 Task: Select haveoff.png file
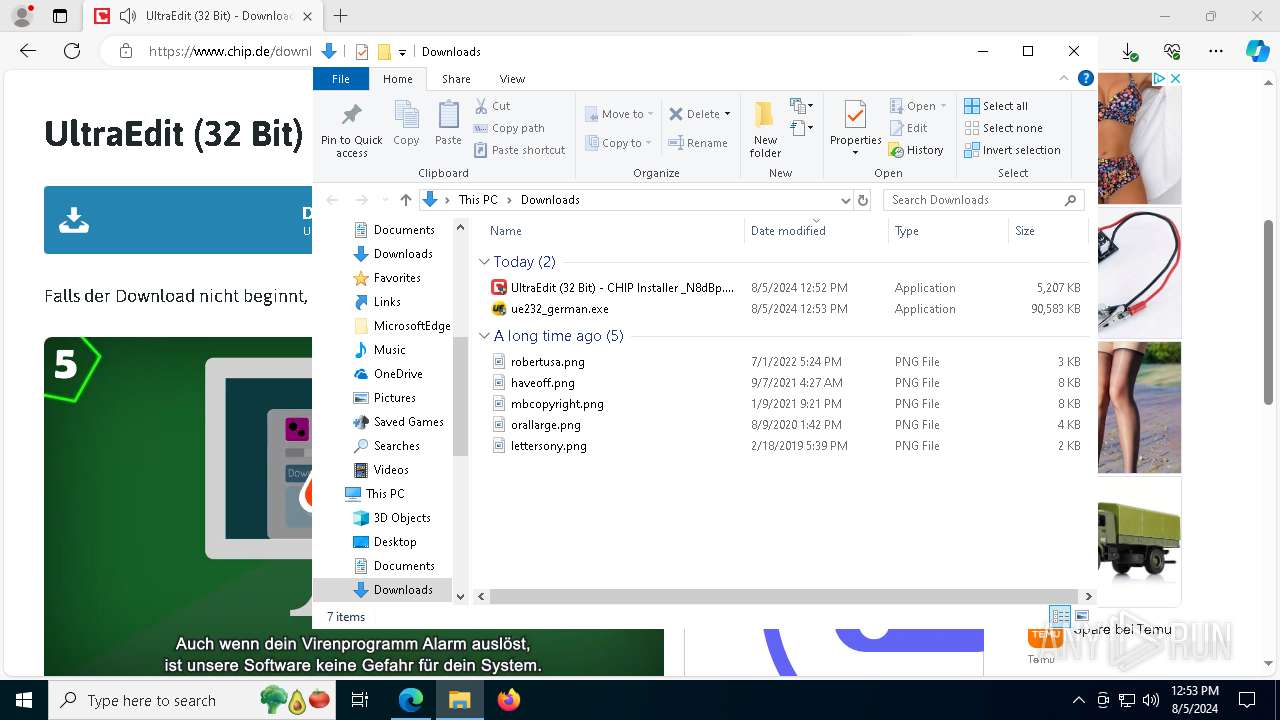pyautogui.click(x=542, y=383)
